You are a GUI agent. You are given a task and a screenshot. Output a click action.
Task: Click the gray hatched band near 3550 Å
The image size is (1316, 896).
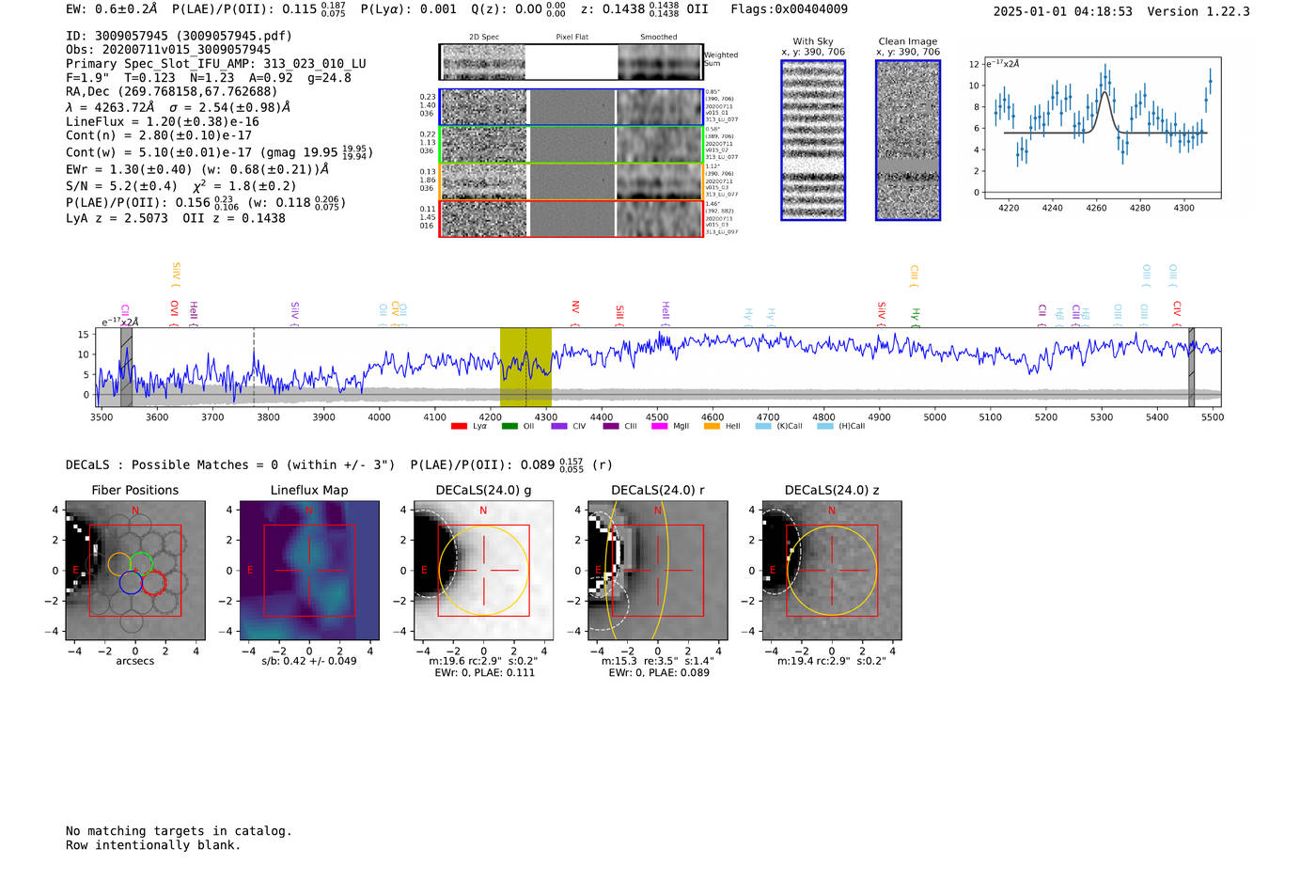pos(127,367)
